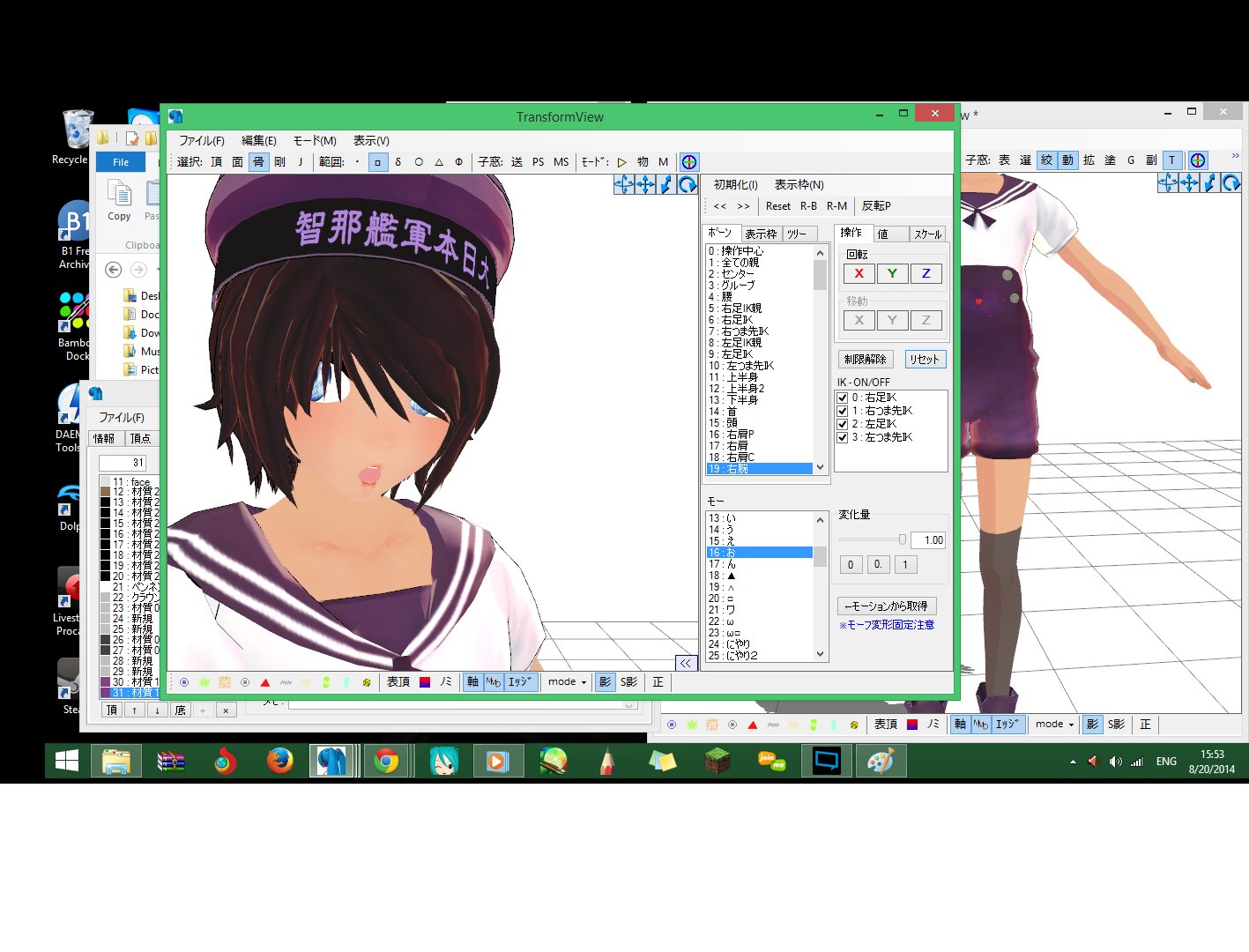Toggle the red triangle icon in rear window bottom bar

click(753, 725)
